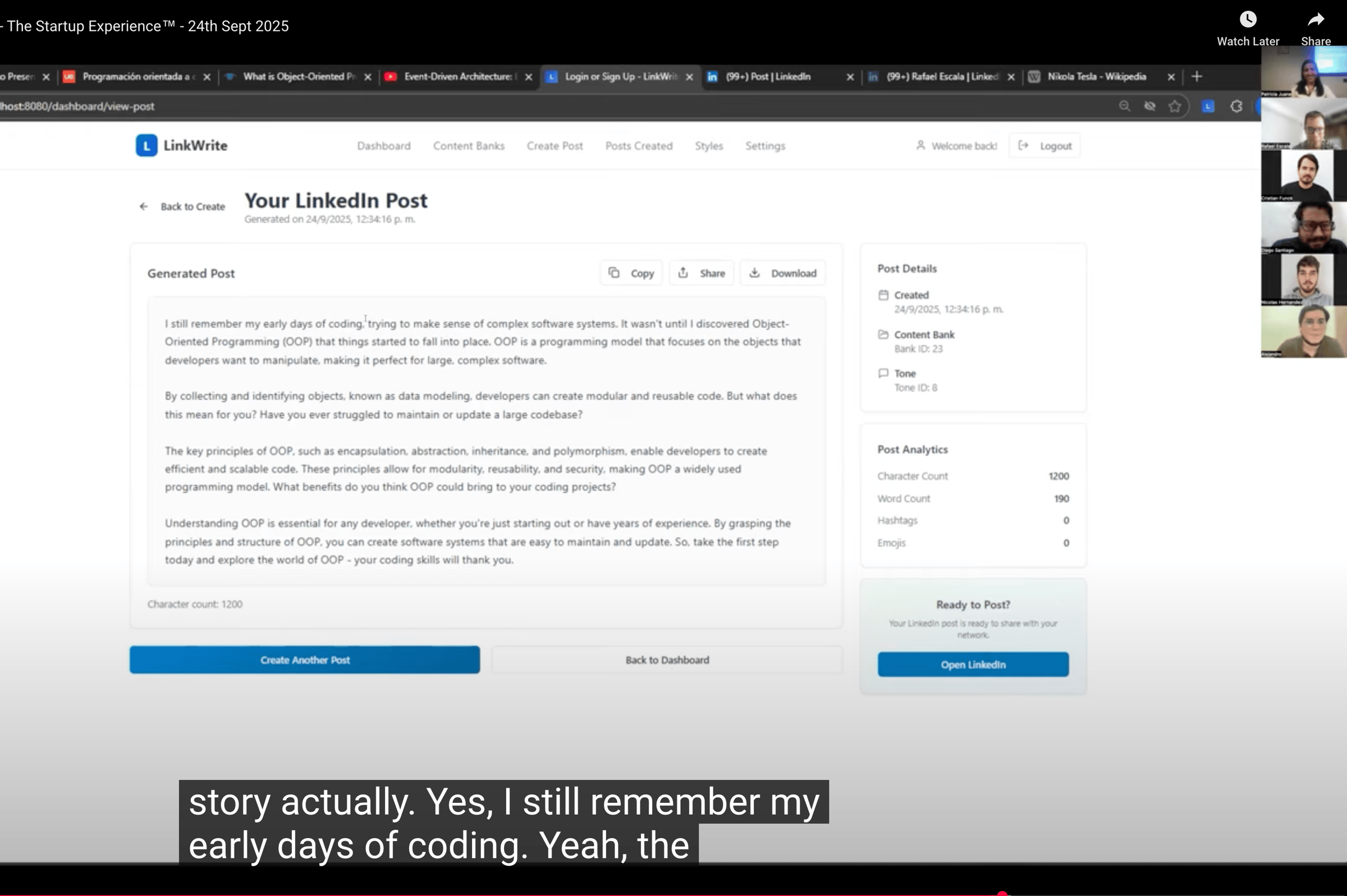Close the Login or Sign Up LinkWrite tab

[x=689, y=76]
